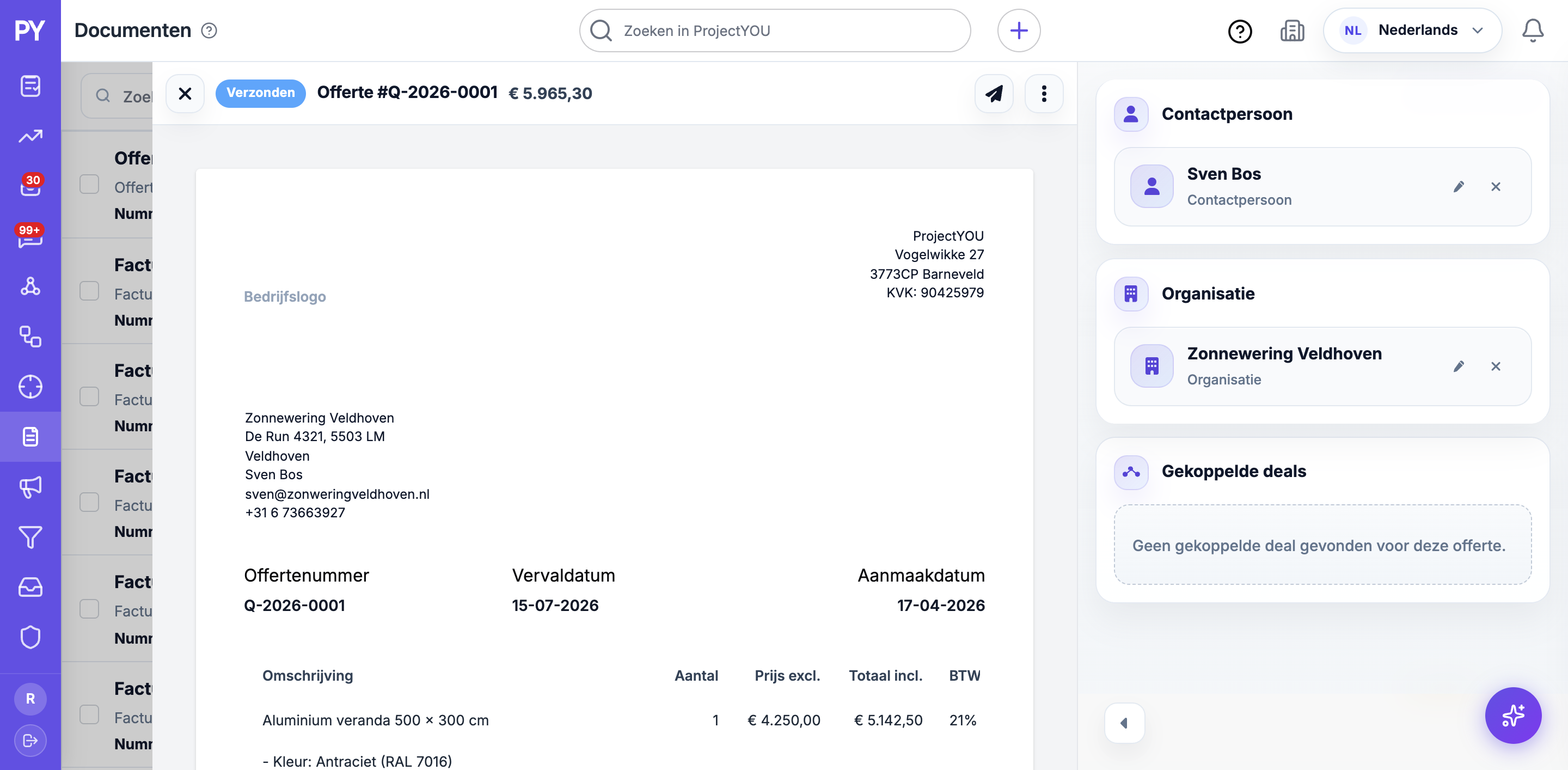The width and height of the screenshot is (1568, 770).
Task: Click the Offertenummer value Q-2026-0001
Action: (x=294, y=605)
